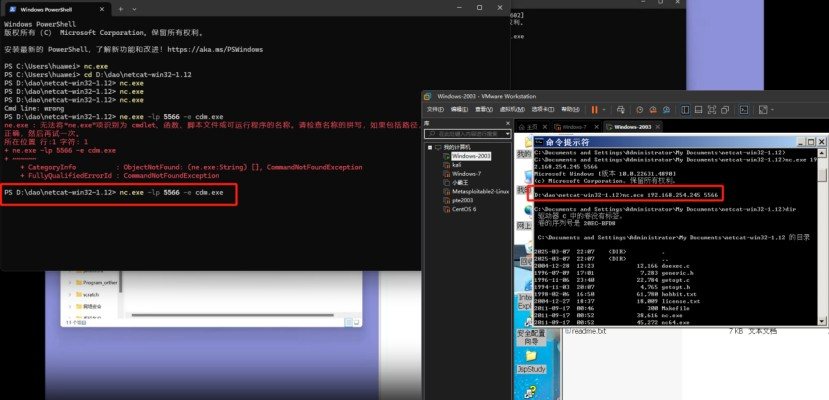Image resolution: width=829 pixels, height=400 pixels.
Task: Select the pte2003 VM in library
Action: coord(462,201)
